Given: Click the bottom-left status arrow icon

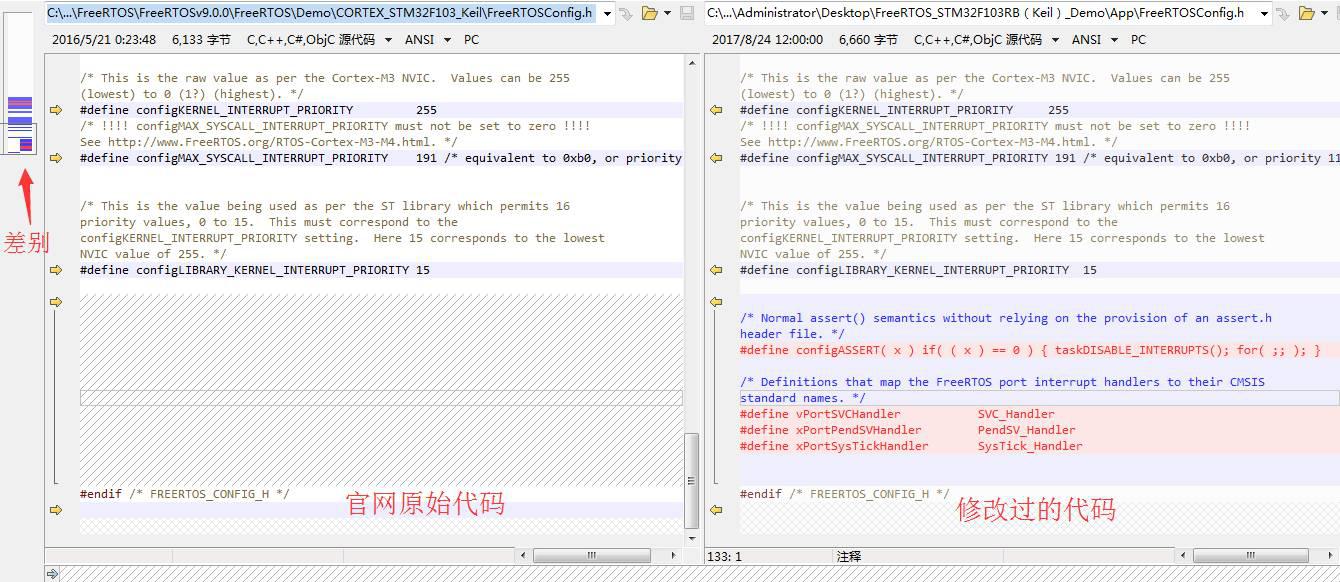Looking at the screenshot, I should [x=52, y=574].
